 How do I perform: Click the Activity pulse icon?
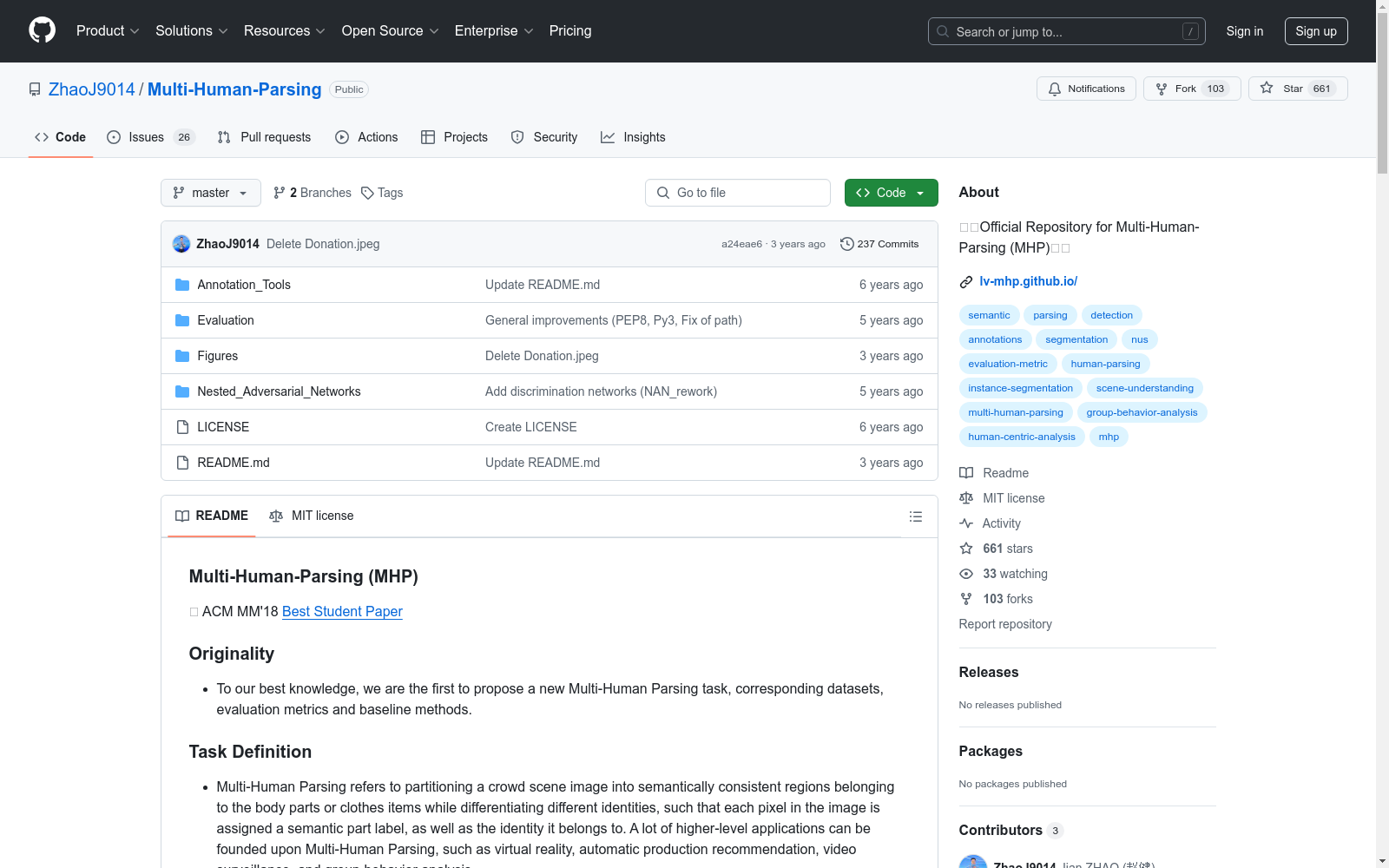coord(966,523)
